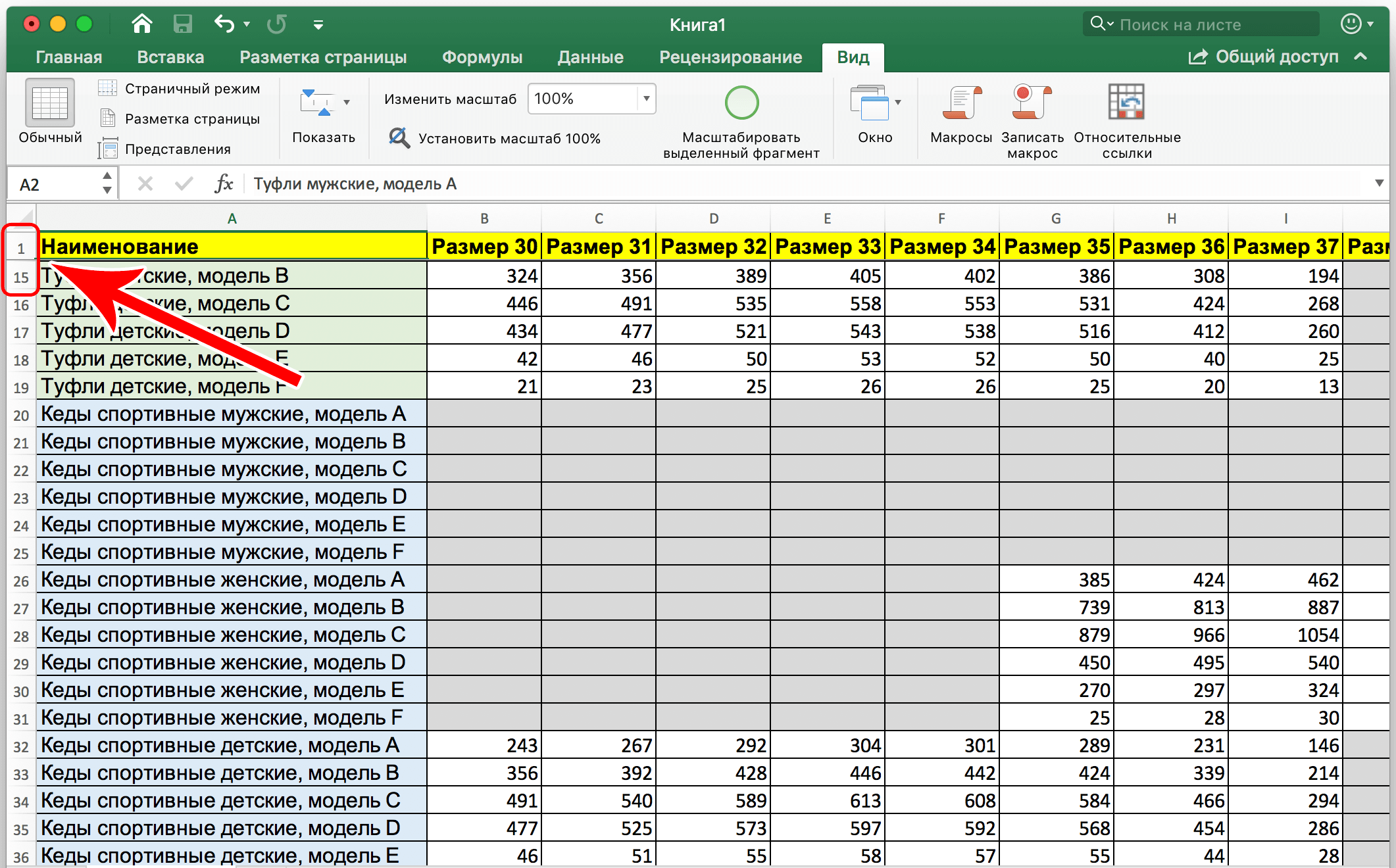Open Customize Quick Access Toolbar dropdown
This screenshot has width=1396, height=868.
pos(318,25)
